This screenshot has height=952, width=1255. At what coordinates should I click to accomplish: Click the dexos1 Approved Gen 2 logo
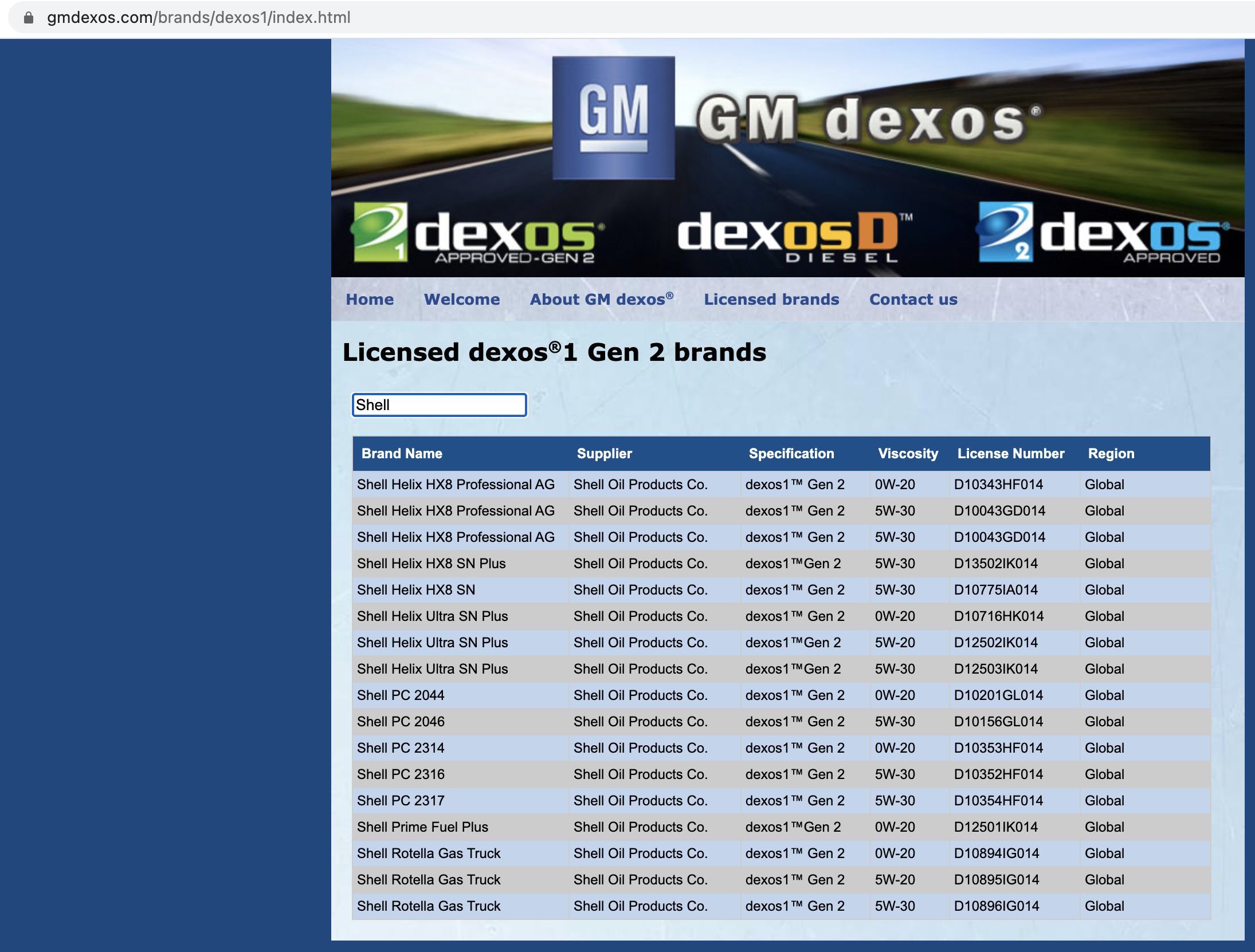pyautogui.click(x=477, y=234)
